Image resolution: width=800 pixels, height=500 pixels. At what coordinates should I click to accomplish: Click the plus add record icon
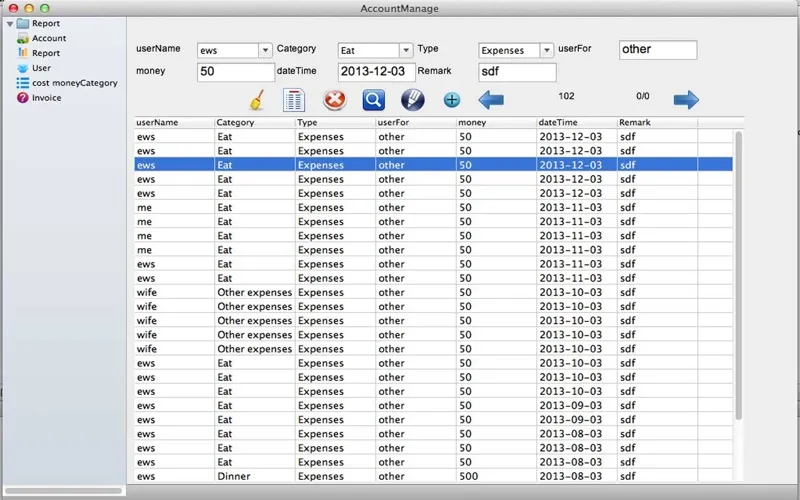click(x=452, y=100)
